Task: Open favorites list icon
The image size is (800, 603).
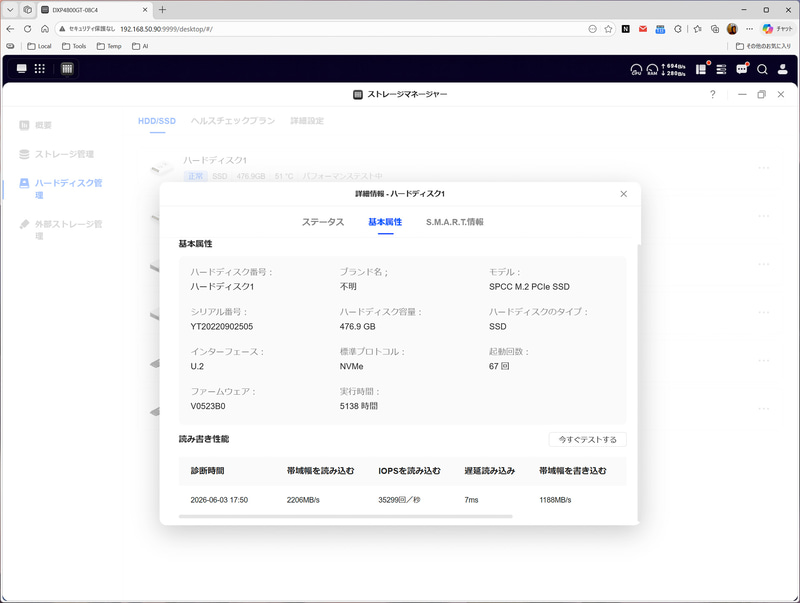Action: (697, 29)
